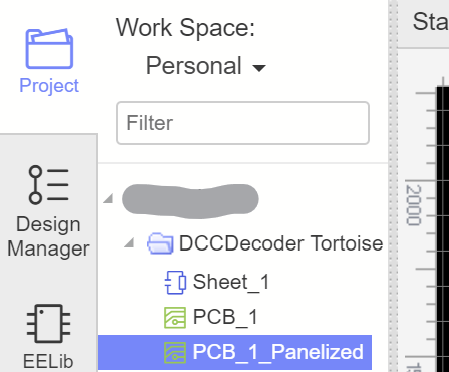Screen dimensions: 449x372
Task: Collapse the redacted root tree node
Action: coord(108,198)
